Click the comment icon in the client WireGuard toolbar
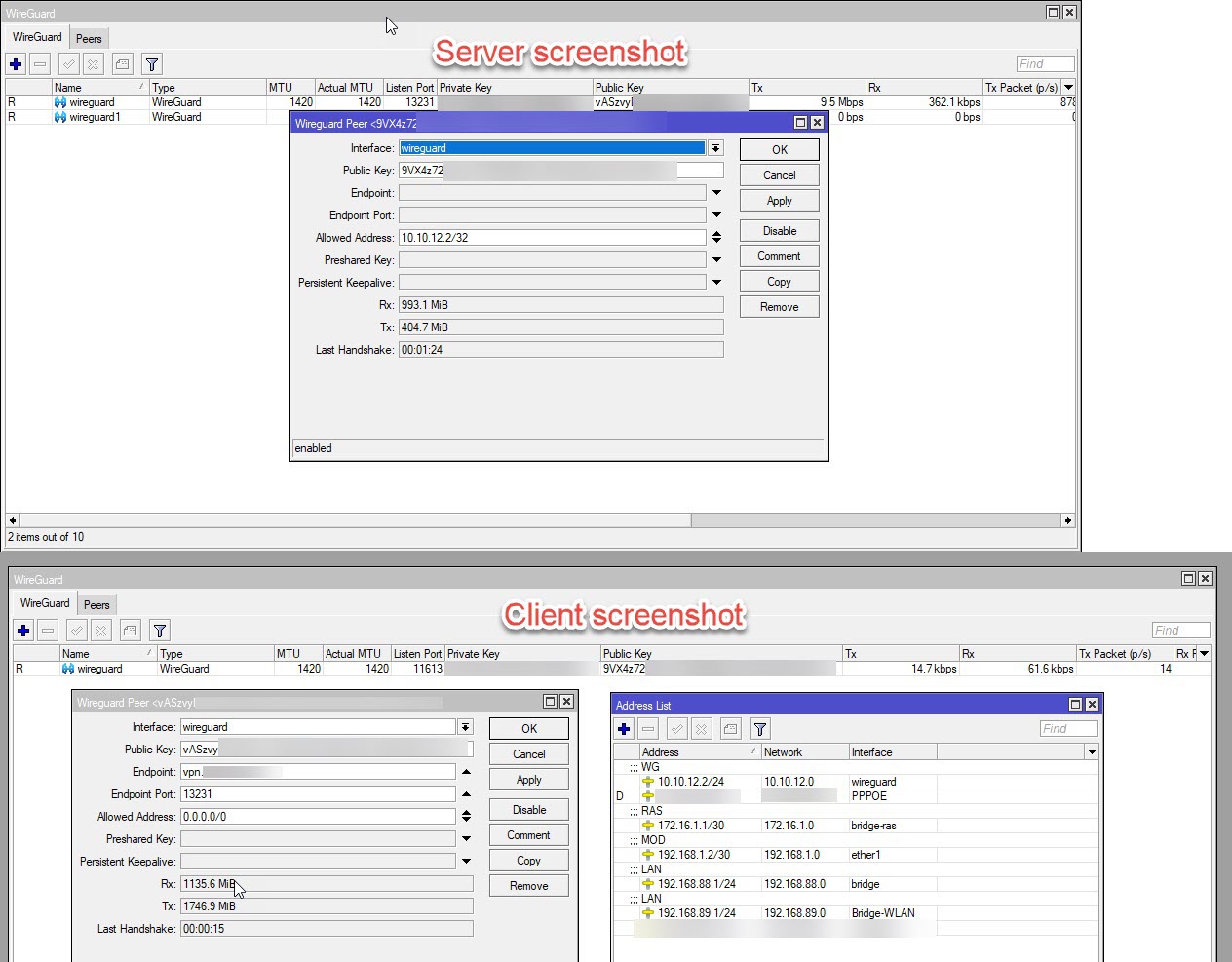This screenshot has width=1232, height=962. pyautogui.click(x=130, y=631)
